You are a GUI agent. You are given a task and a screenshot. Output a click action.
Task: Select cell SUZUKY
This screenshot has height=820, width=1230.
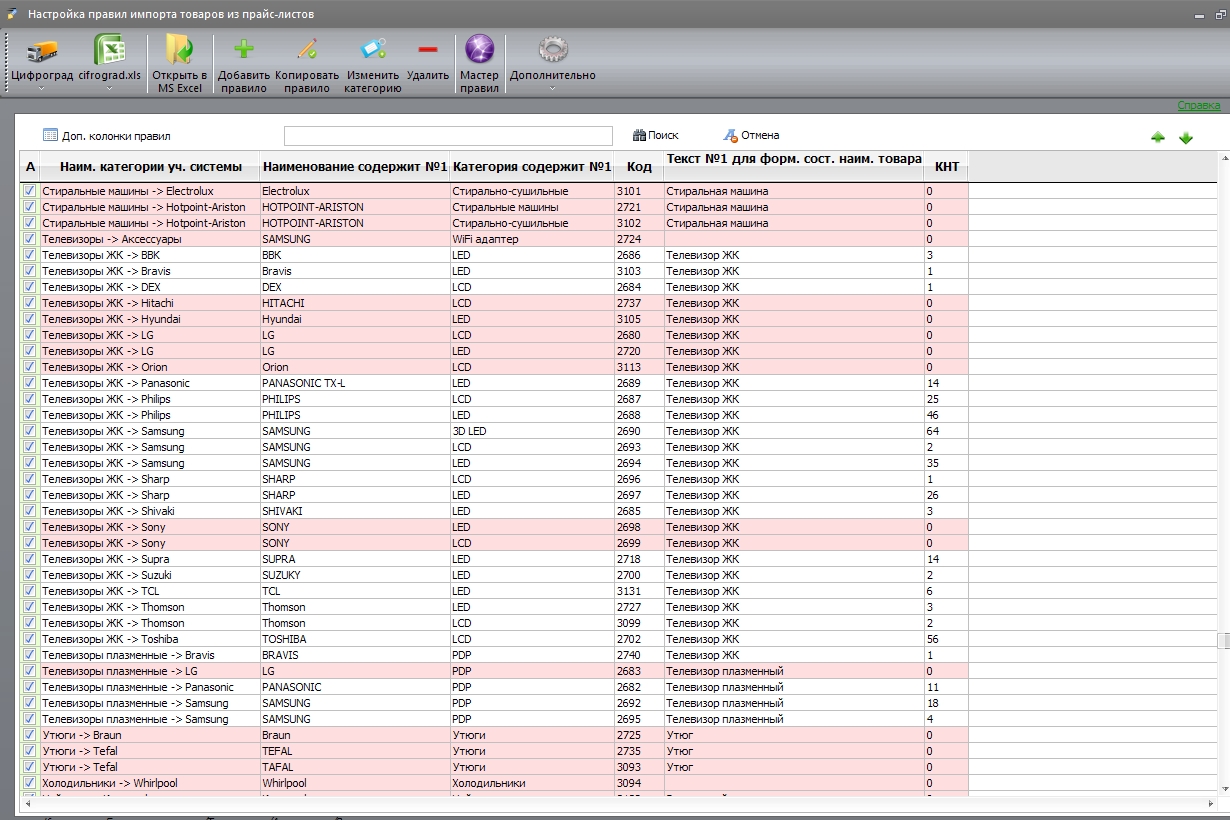[355, 575]
